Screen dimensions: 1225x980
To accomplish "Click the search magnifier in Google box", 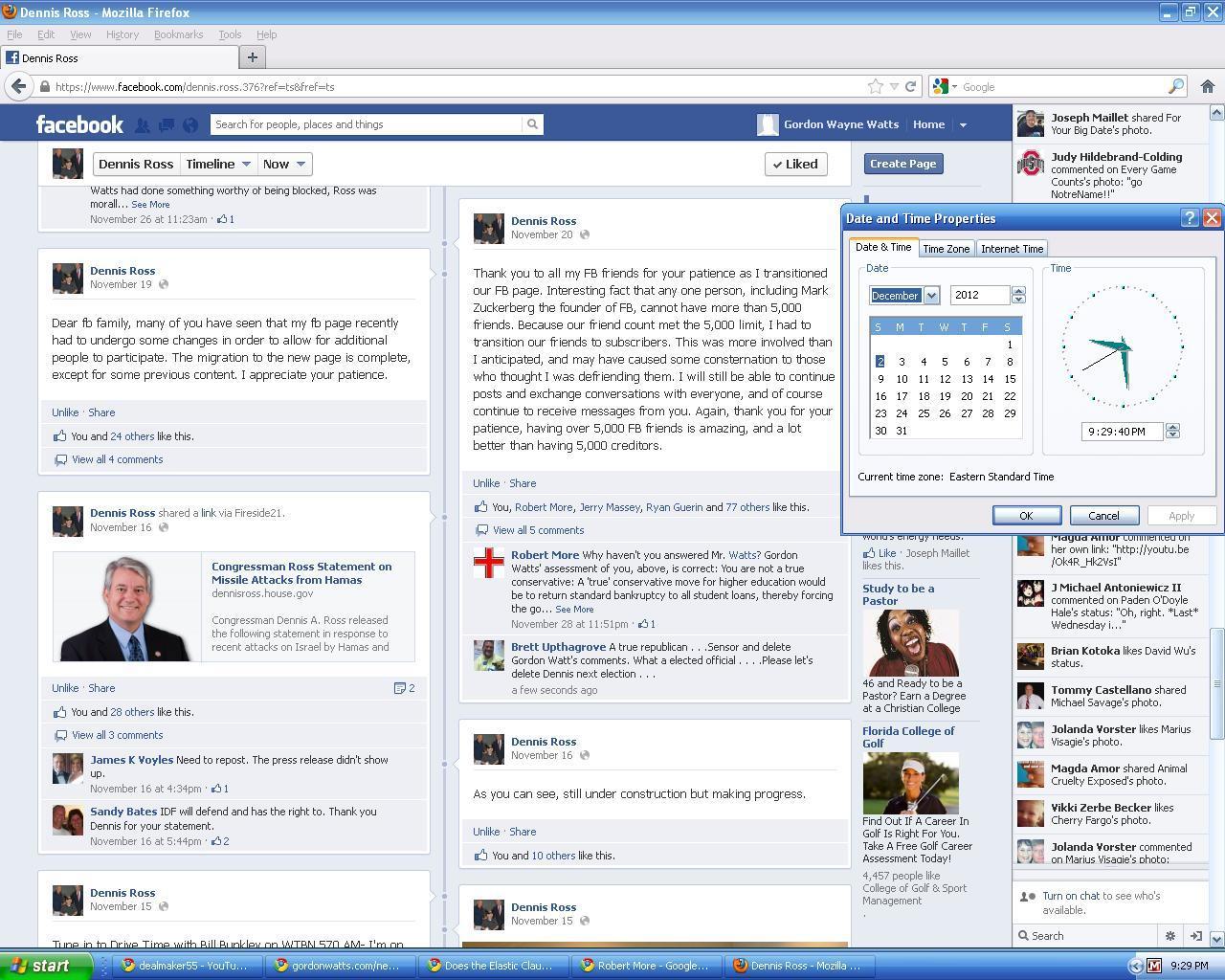I will (1175, 86).
